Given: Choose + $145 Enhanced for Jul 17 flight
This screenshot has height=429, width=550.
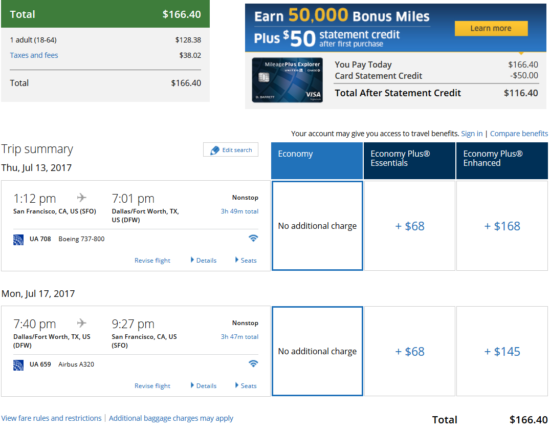Looking at the screenshot, I should (x=502, y=351).
